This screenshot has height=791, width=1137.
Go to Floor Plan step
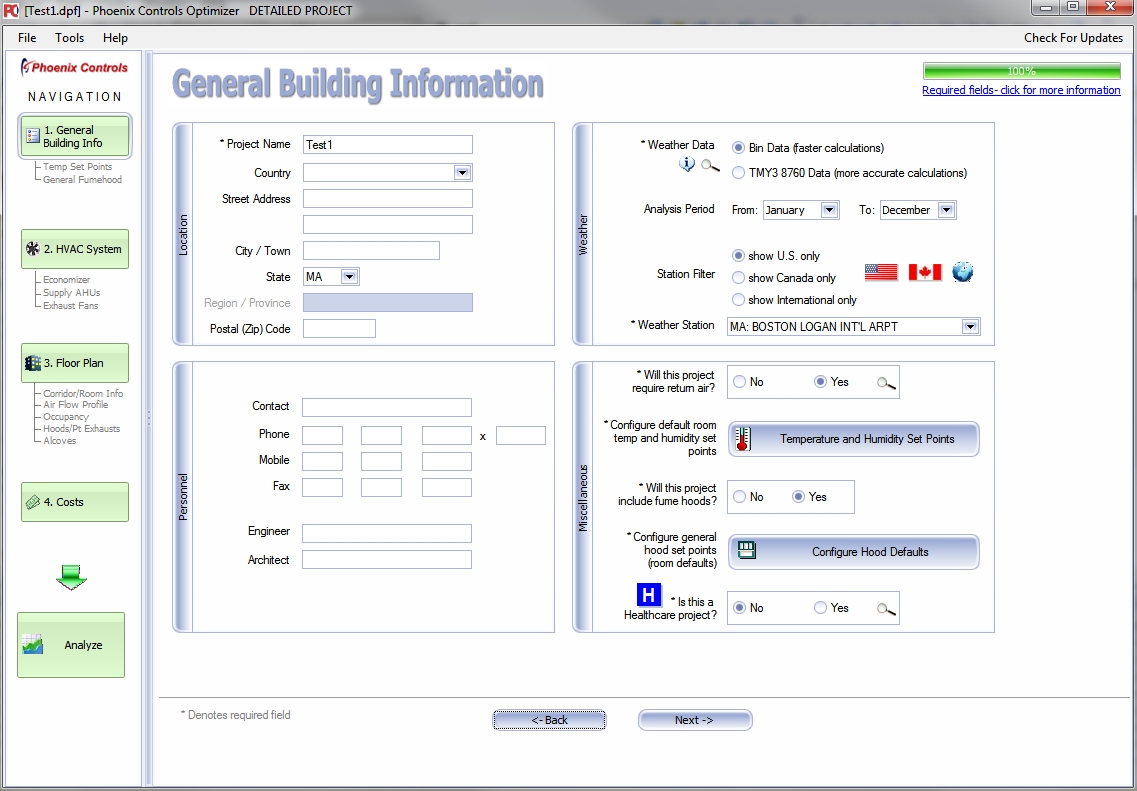75,363
